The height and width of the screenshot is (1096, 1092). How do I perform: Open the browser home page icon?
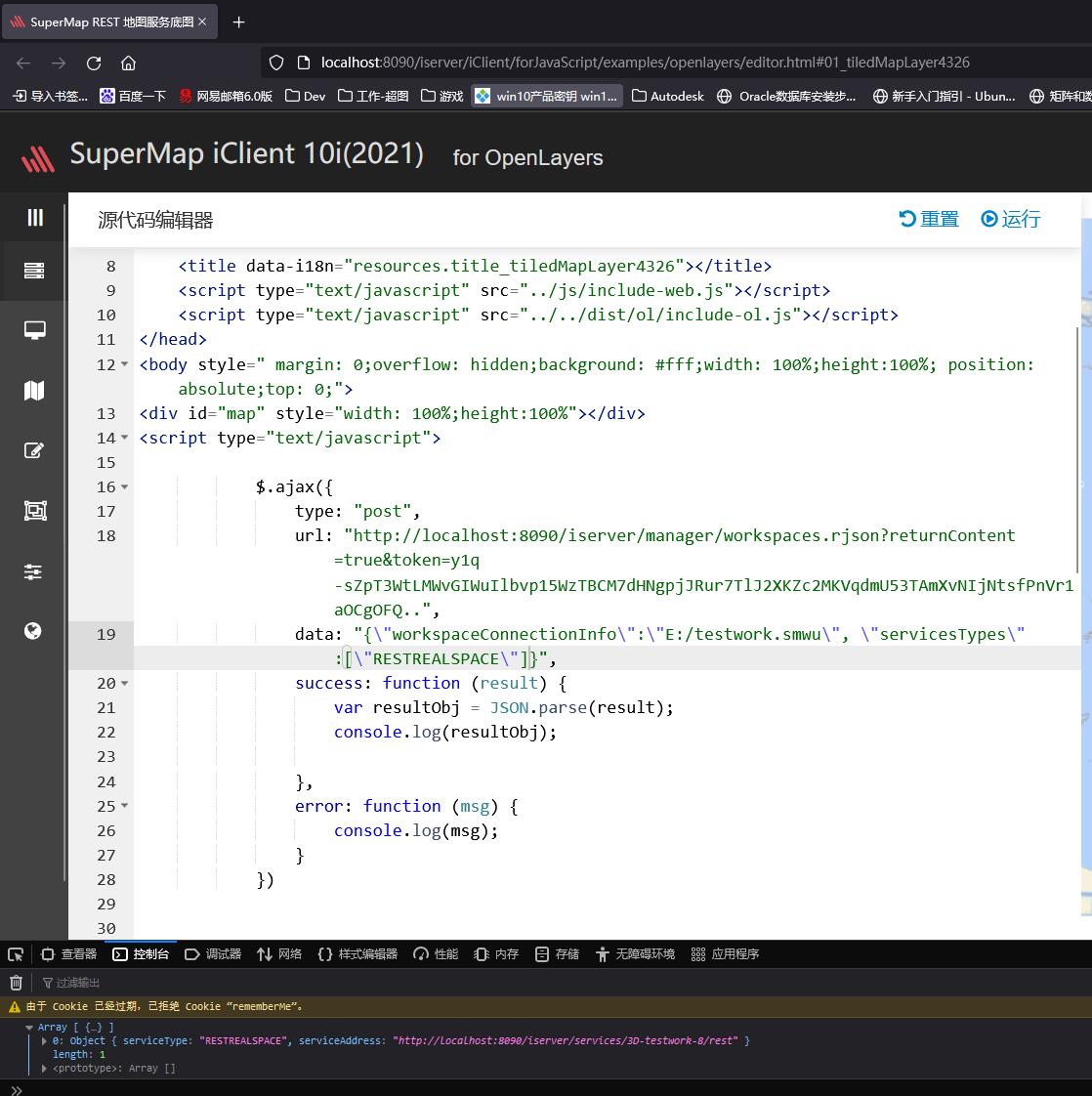(x=128, y=63)
